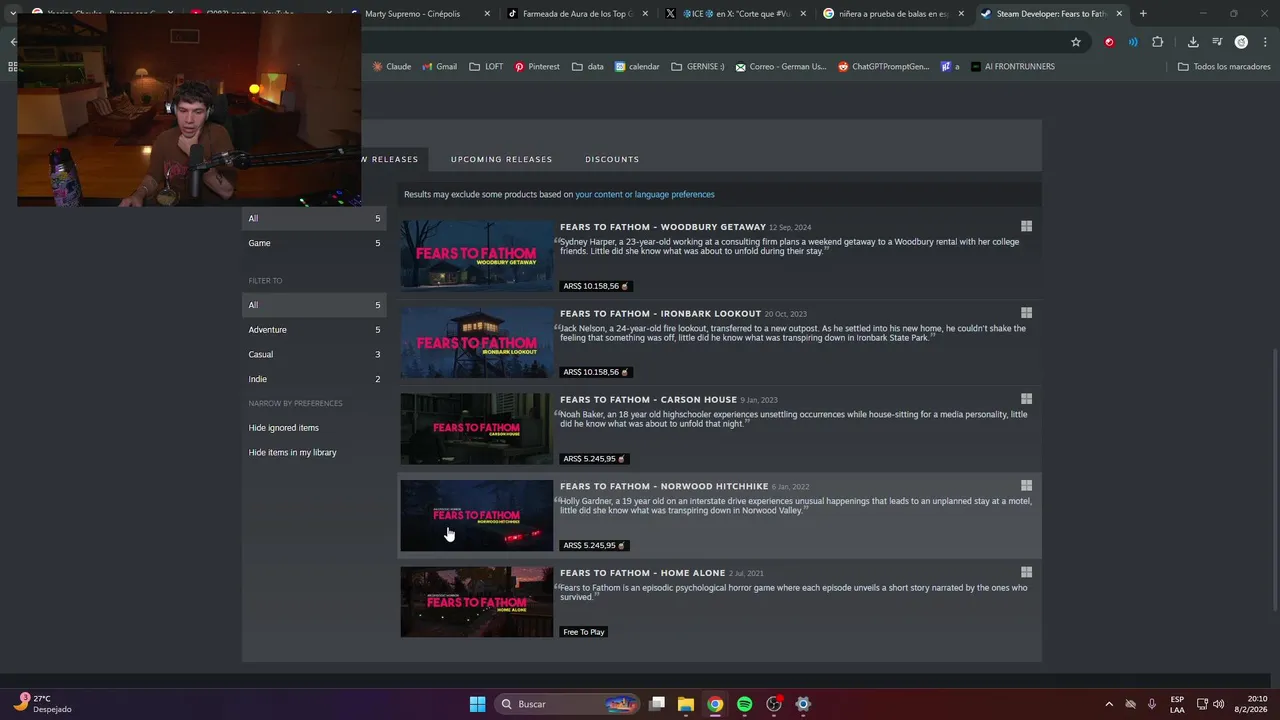The height and width of the screenshot is (720, 1280).
Task: Open Settings gear icon in taskbar
Action: pyautogui.click(x=802, y=704)
